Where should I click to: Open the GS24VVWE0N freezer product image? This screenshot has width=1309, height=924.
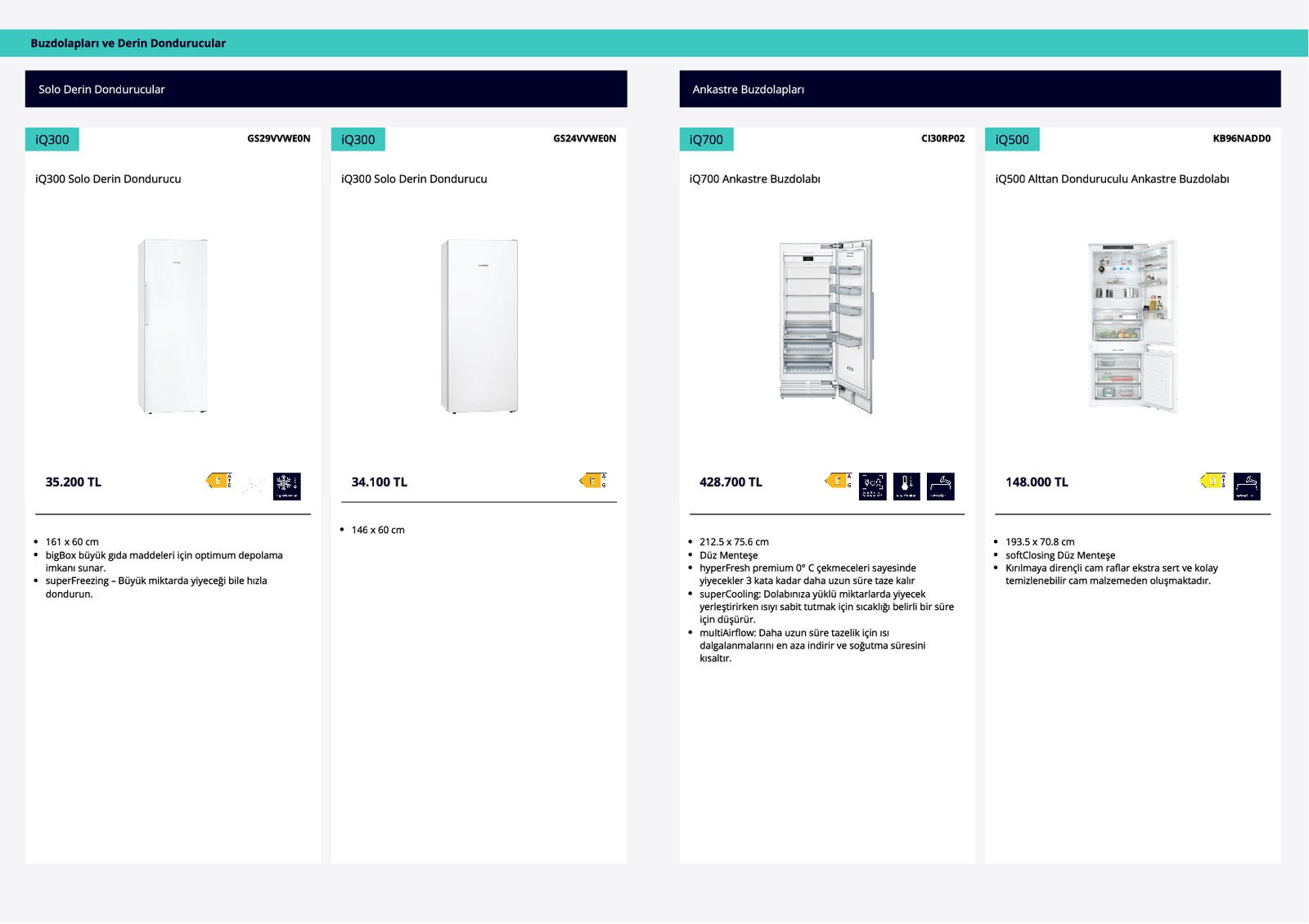tap(479, 326)
